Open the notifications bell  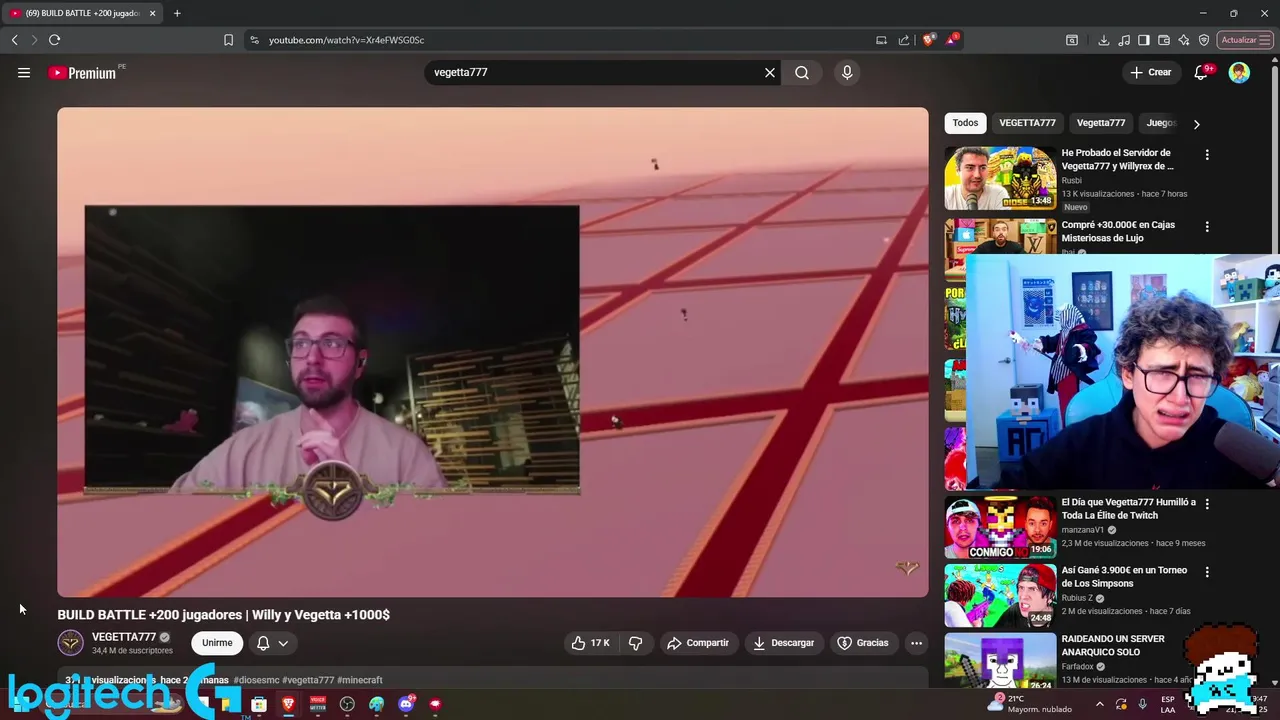coord(1202,72)
